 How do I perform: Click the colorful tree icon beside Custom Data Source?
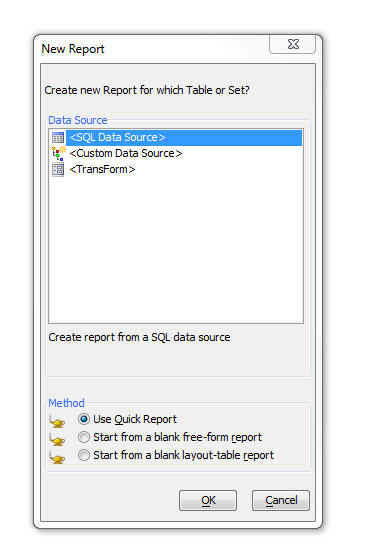click(58, 153)
